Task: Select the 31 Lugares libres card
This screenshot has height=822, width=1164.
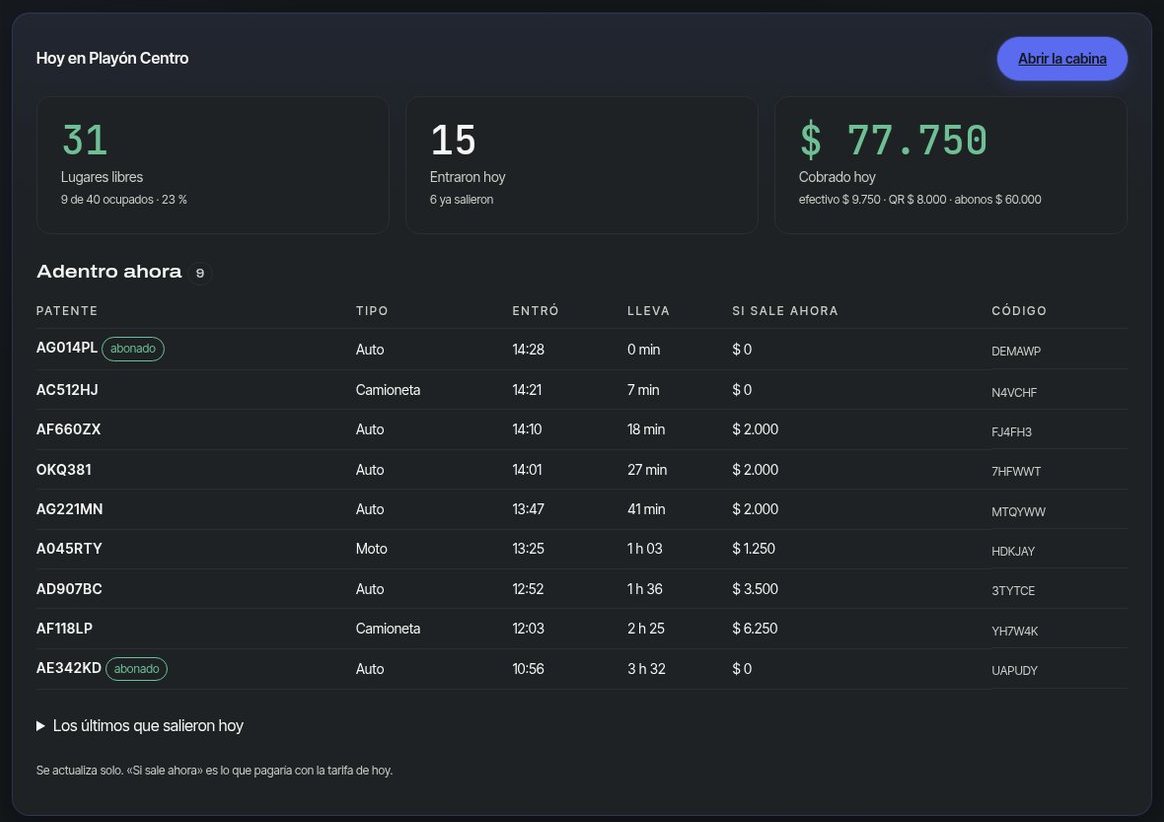Action: click(212, 165)
